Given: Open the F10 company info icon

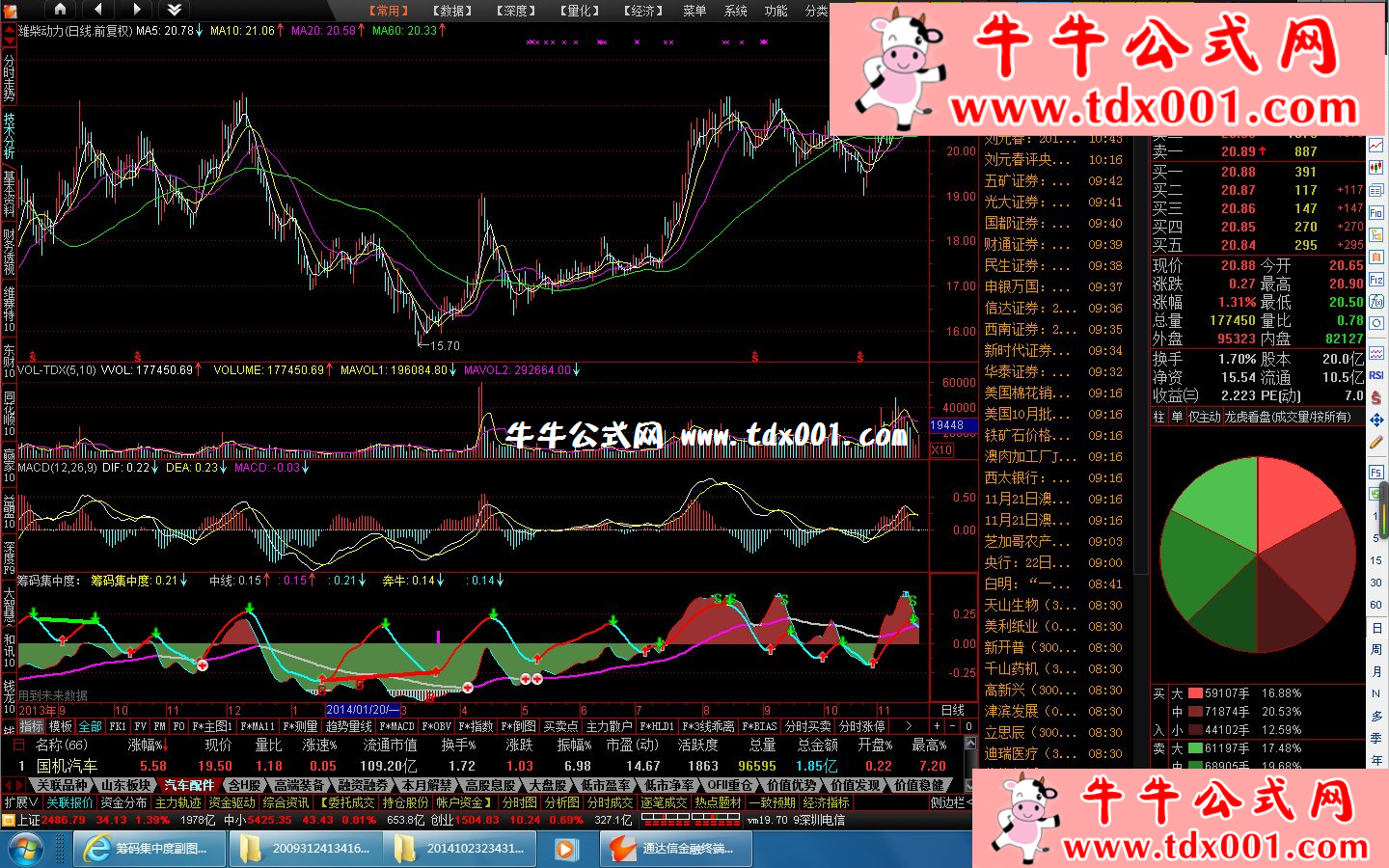Looking at the screenshot, I should coord(1376,212).
